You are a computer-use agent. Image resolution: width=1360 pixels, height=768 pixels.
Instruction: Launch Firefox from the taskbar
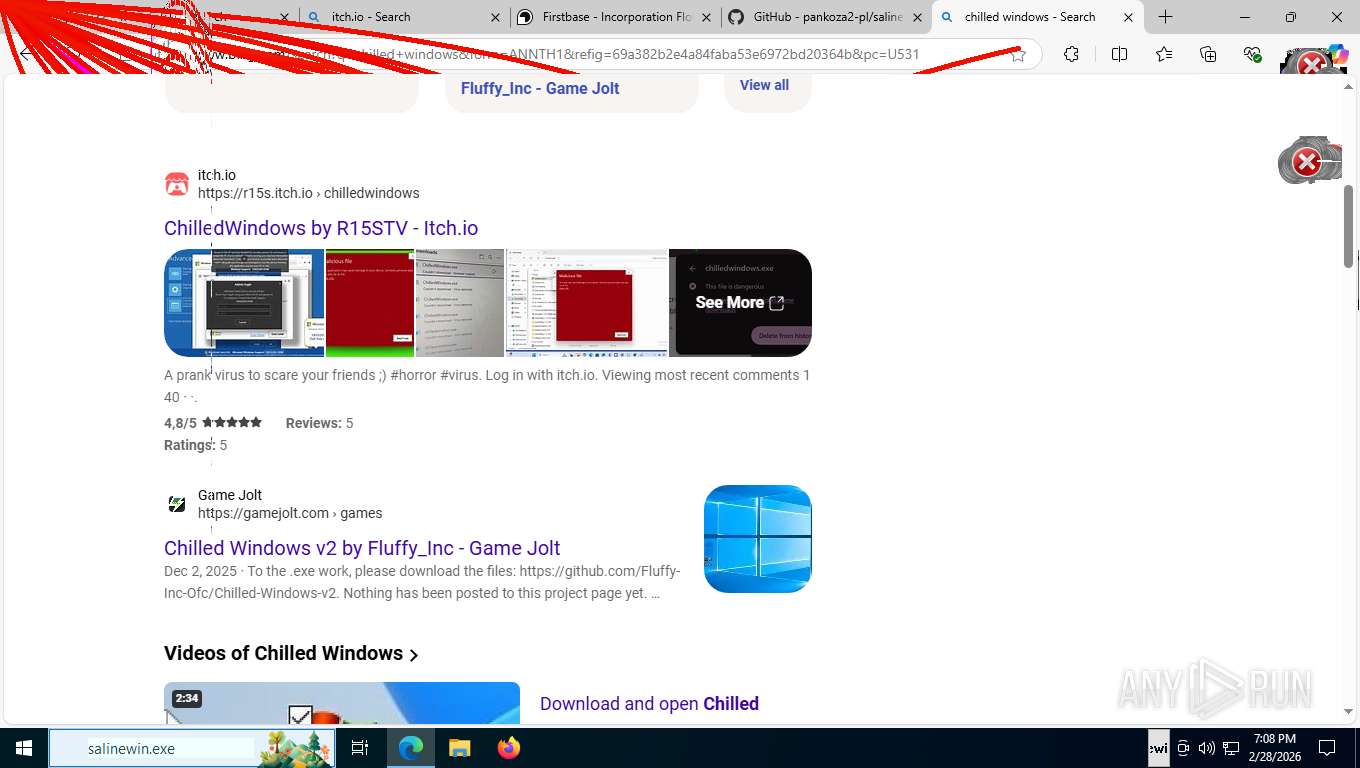(x=508, y=748)
